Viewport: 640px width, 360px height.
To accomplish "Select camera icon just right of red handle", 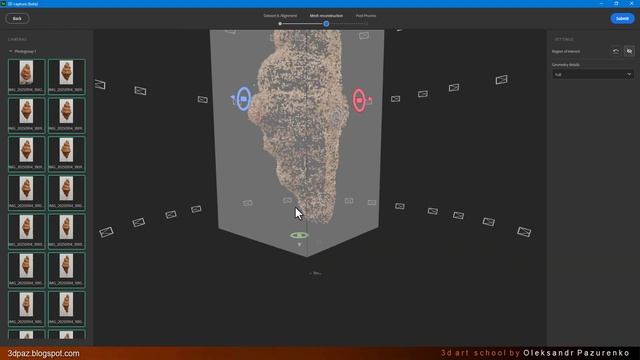I will click(395, 99).
